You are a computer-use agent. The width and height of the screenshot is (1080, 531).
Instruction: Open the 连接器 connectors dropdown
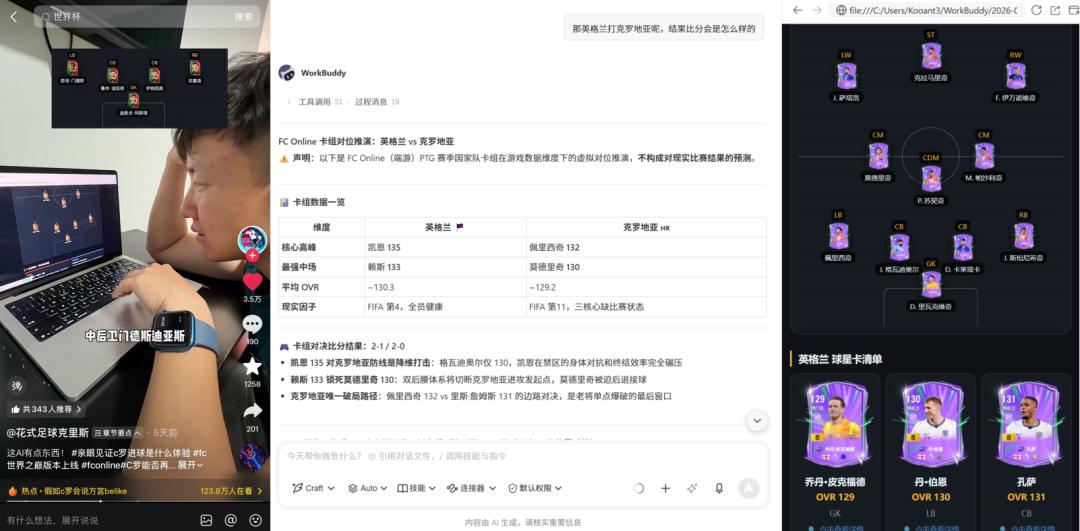click(471, 488)
